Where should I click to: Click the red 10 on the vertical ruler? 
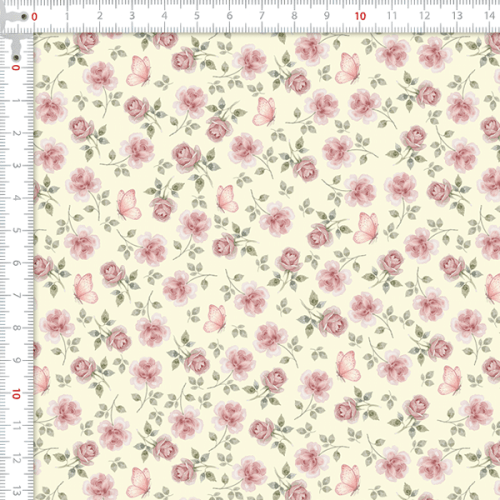[x=16, y=394]
